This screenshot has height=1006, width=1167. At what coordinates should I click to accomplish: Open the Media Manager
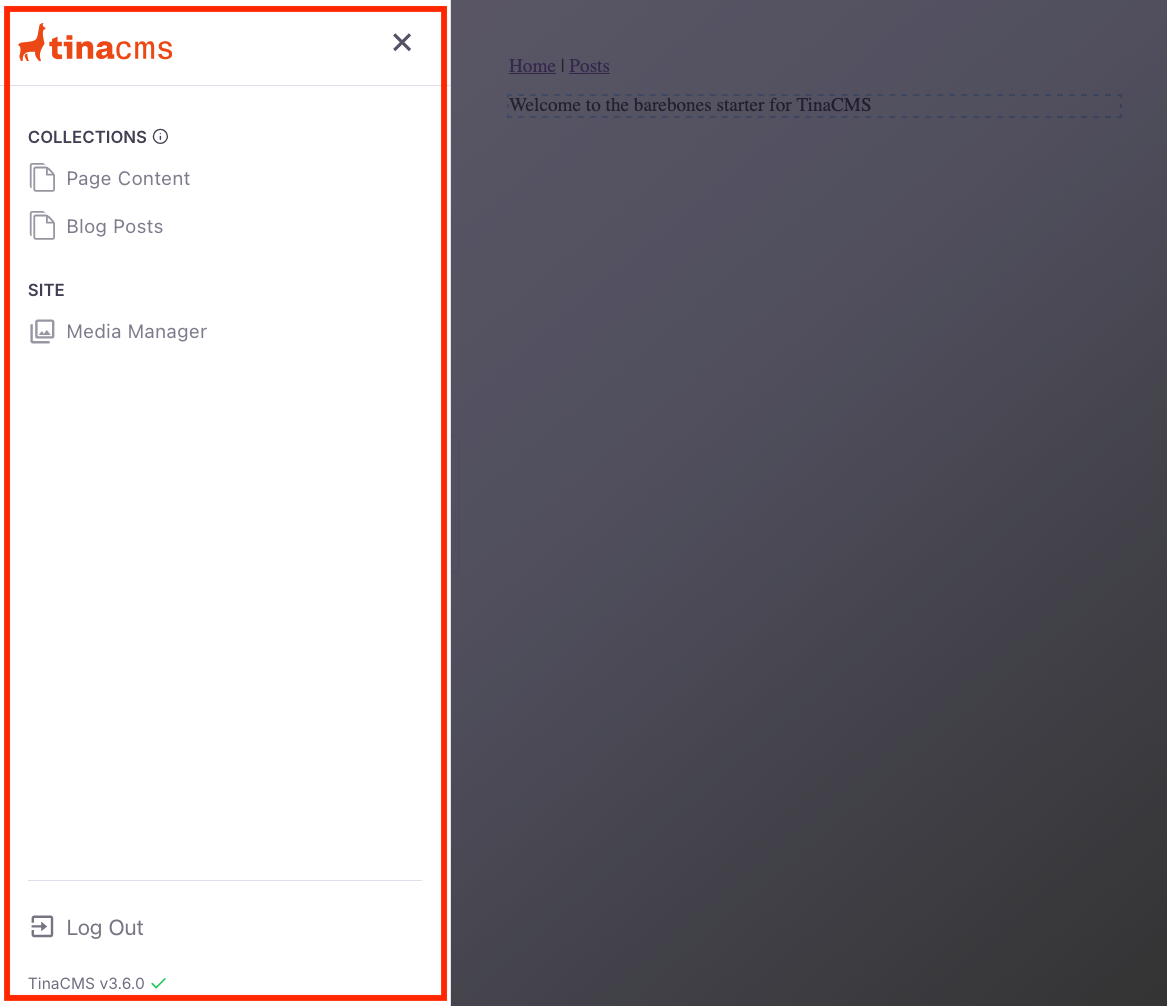pyautogui.click(x=136, y=332)
